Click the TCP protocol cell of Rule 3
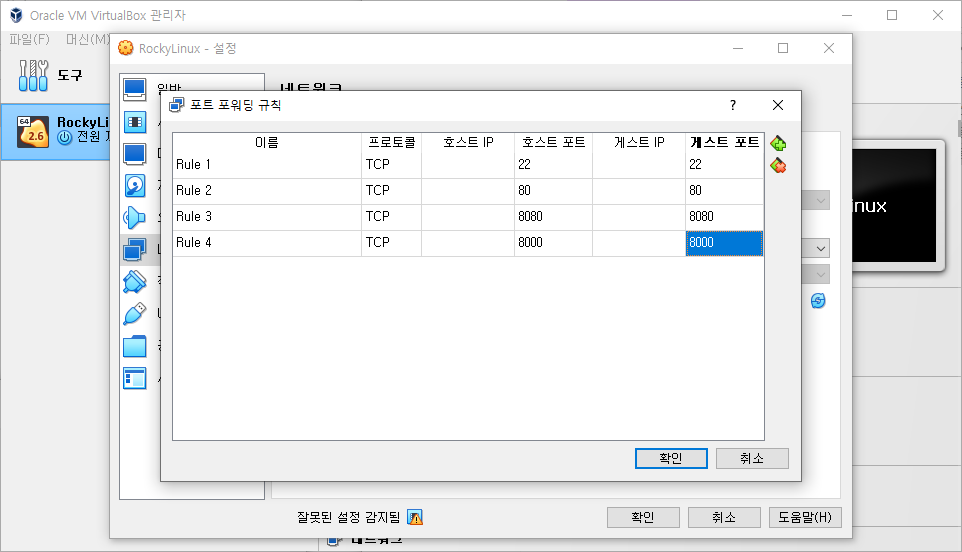Viewport: 962px width, 552px height. (391, 217)
